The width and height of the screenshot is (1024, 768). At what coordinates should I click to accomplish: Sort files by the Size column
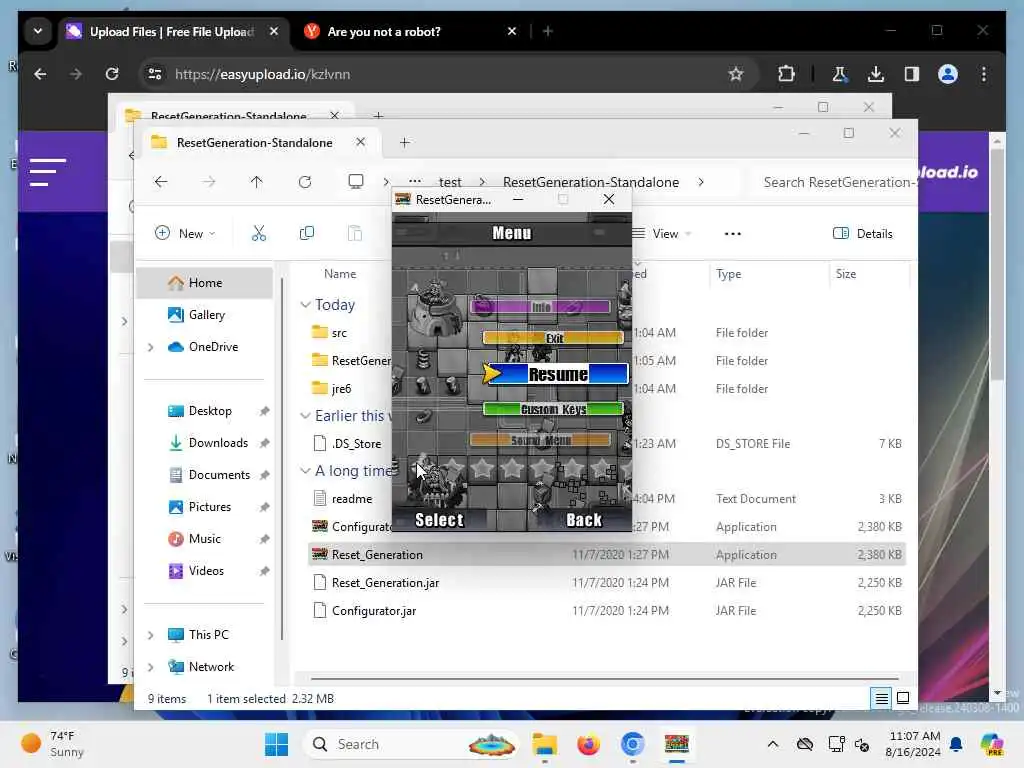point(846,274)
